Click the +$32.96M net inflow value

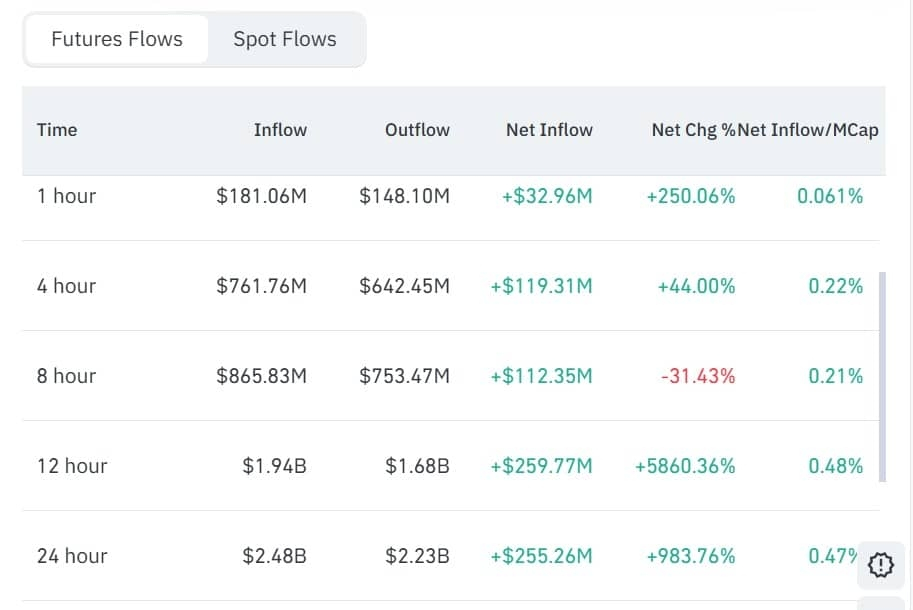pyautogui.click(x=547, y=196)
